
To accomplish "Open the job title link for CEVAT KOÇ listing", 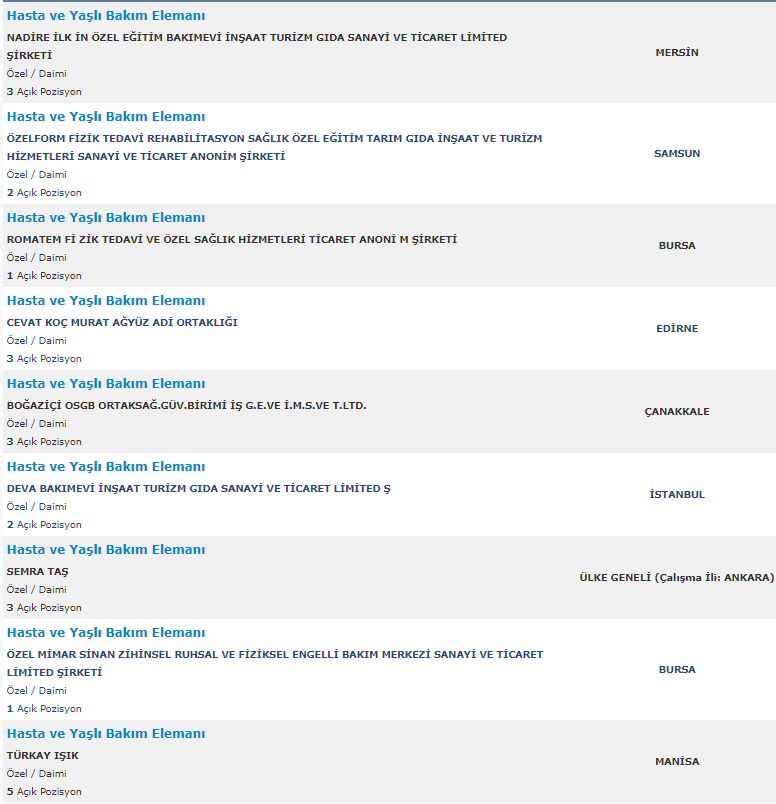I will click(106, 301).
